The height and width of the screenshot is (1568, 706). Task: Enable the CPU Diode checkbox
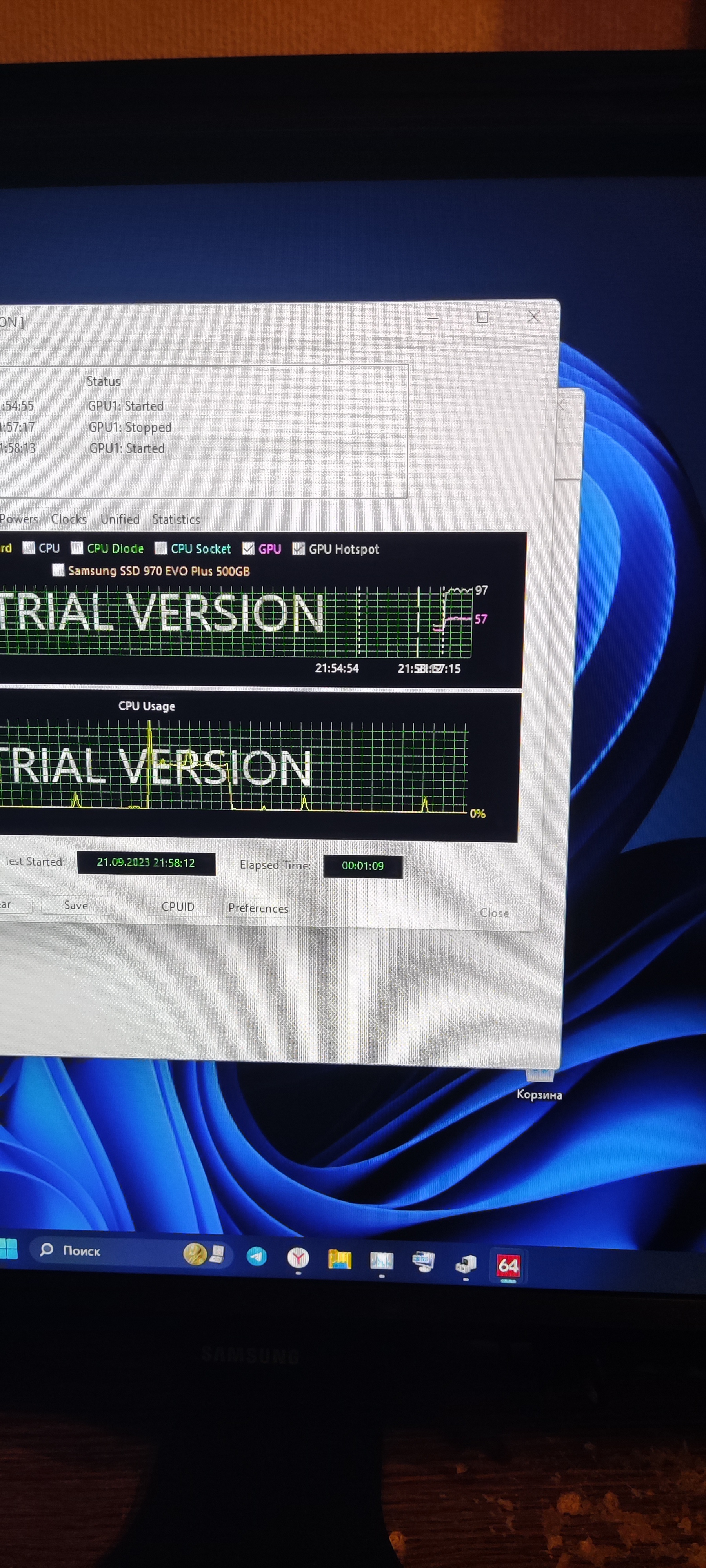(x=77, y=548)
